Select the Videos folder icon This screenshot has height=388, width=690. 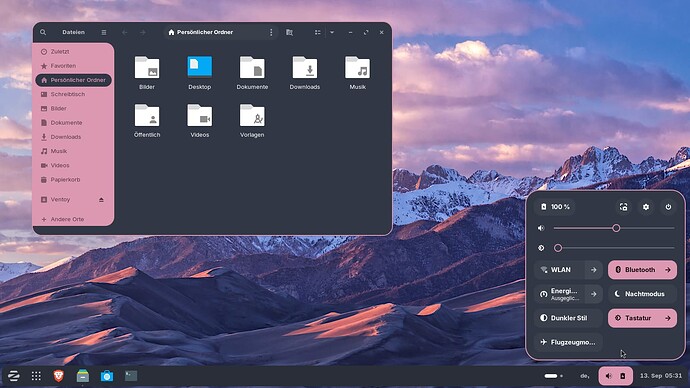200,116
